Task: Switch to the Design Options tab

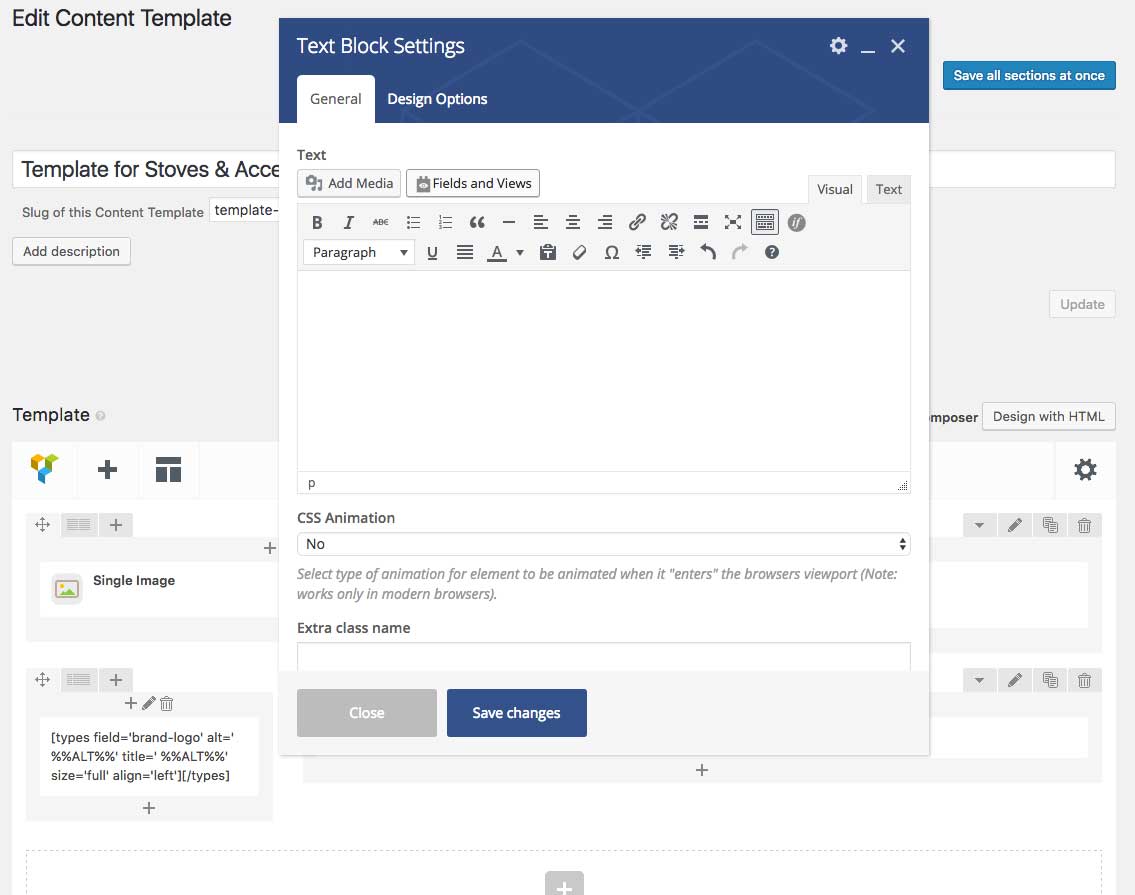Action: click(x=437, y=99)
